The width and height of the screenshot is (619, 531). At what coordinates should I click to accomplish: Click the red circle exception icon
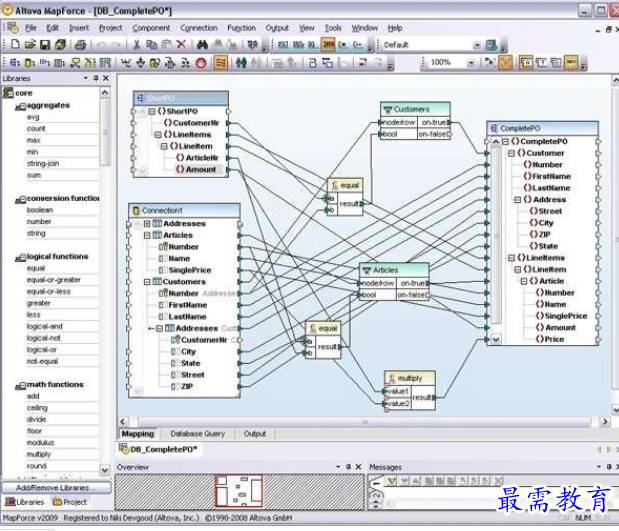(x=201, y=63)
